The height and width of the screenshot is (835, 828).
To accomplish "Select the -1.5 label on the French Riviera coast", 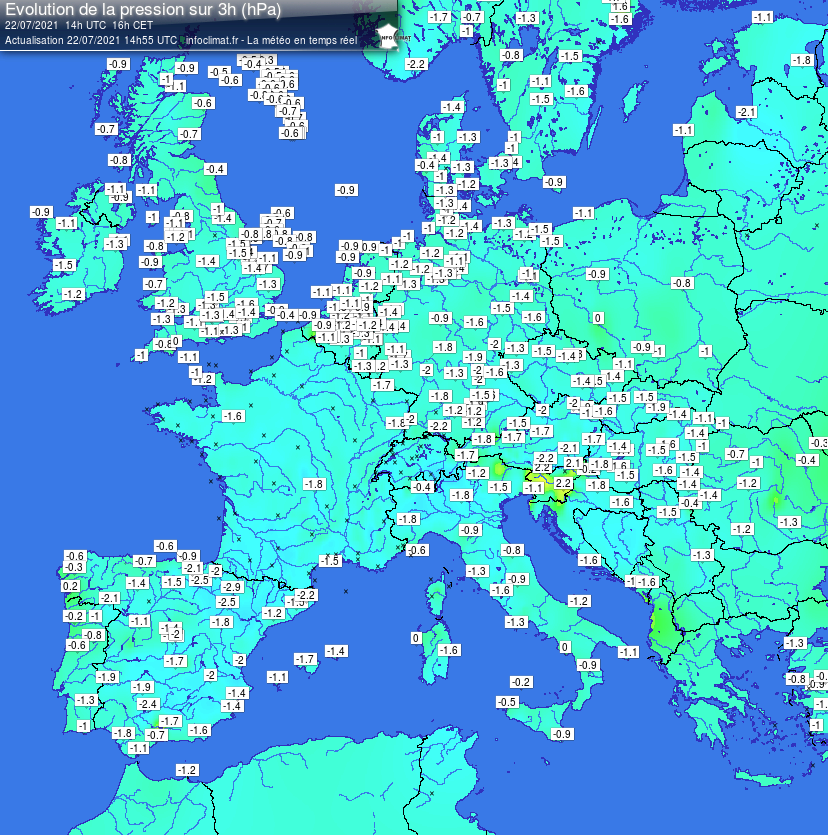I will pos(330,561).
